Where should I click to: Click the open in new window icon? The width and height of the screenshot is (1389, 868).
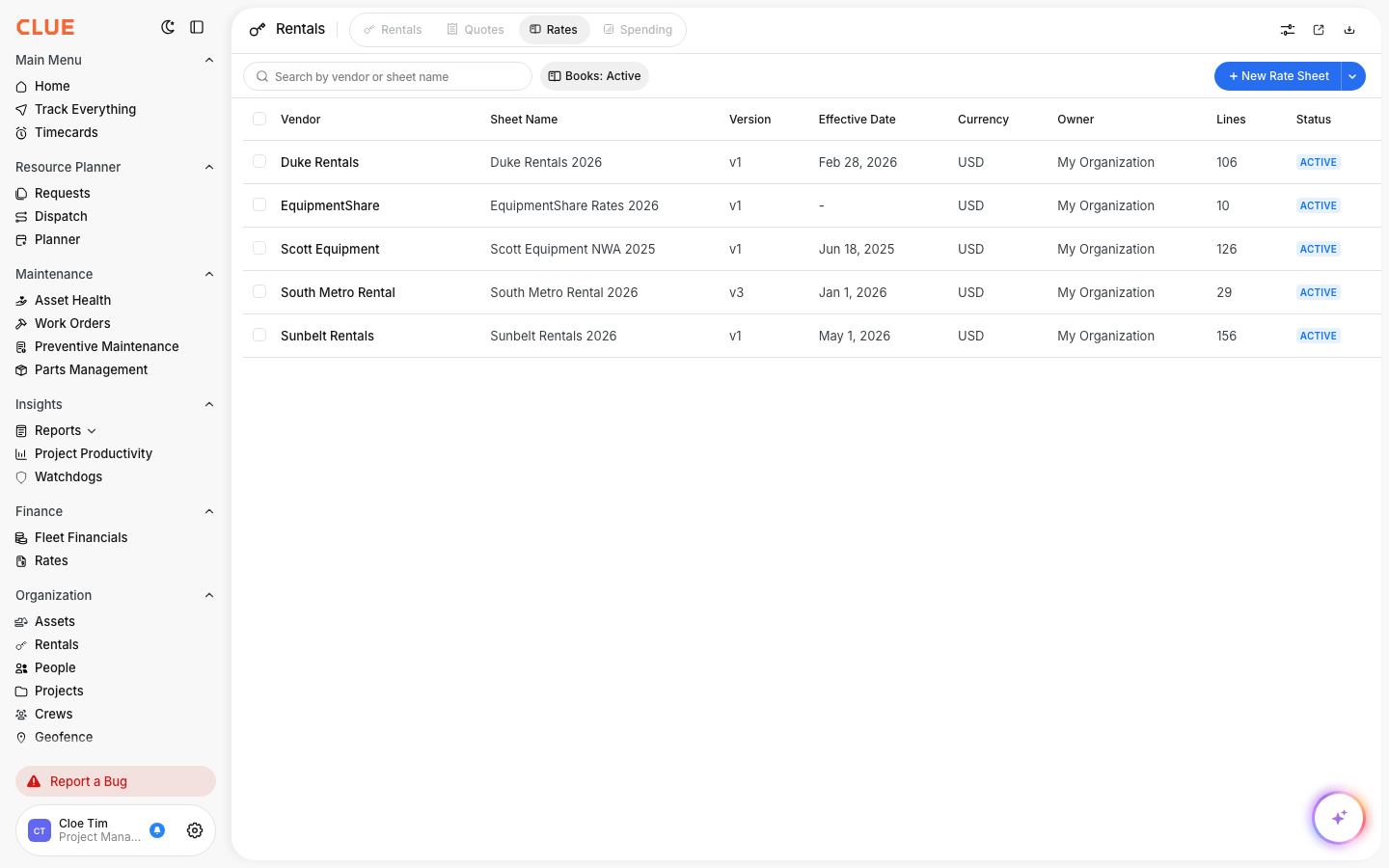click(x=1319, y=30)
